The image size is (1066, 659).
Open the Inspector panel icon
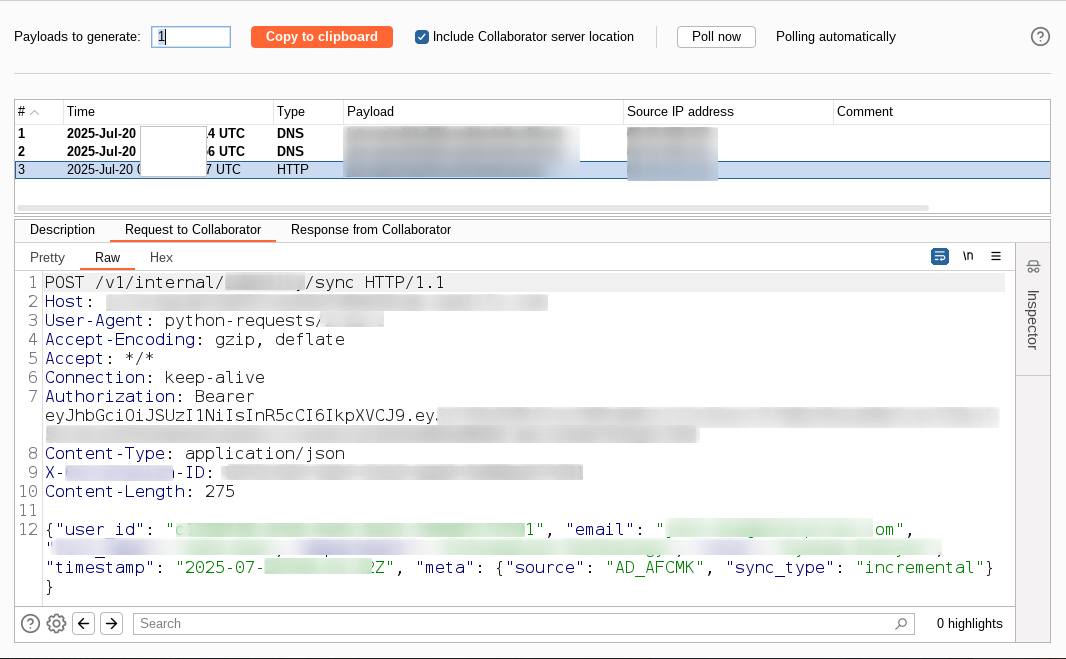pyautogui.click(x=1033, y=266)
